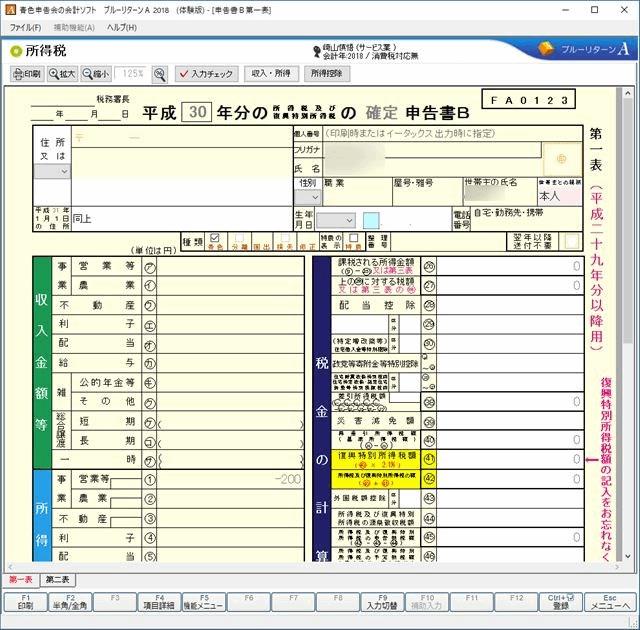Switch to the 第二表 tab
640x630 pixels.
point(56,580)
